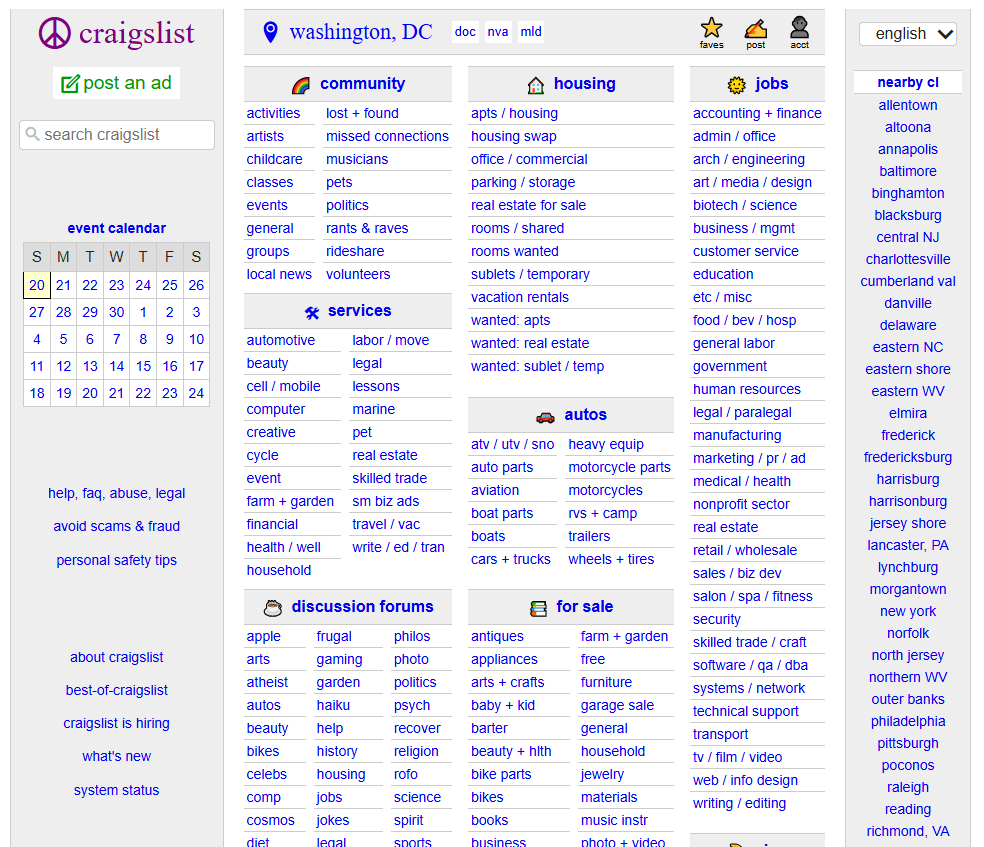Open the nearby cl header
984x847 pixels.
tap(907, 82)
